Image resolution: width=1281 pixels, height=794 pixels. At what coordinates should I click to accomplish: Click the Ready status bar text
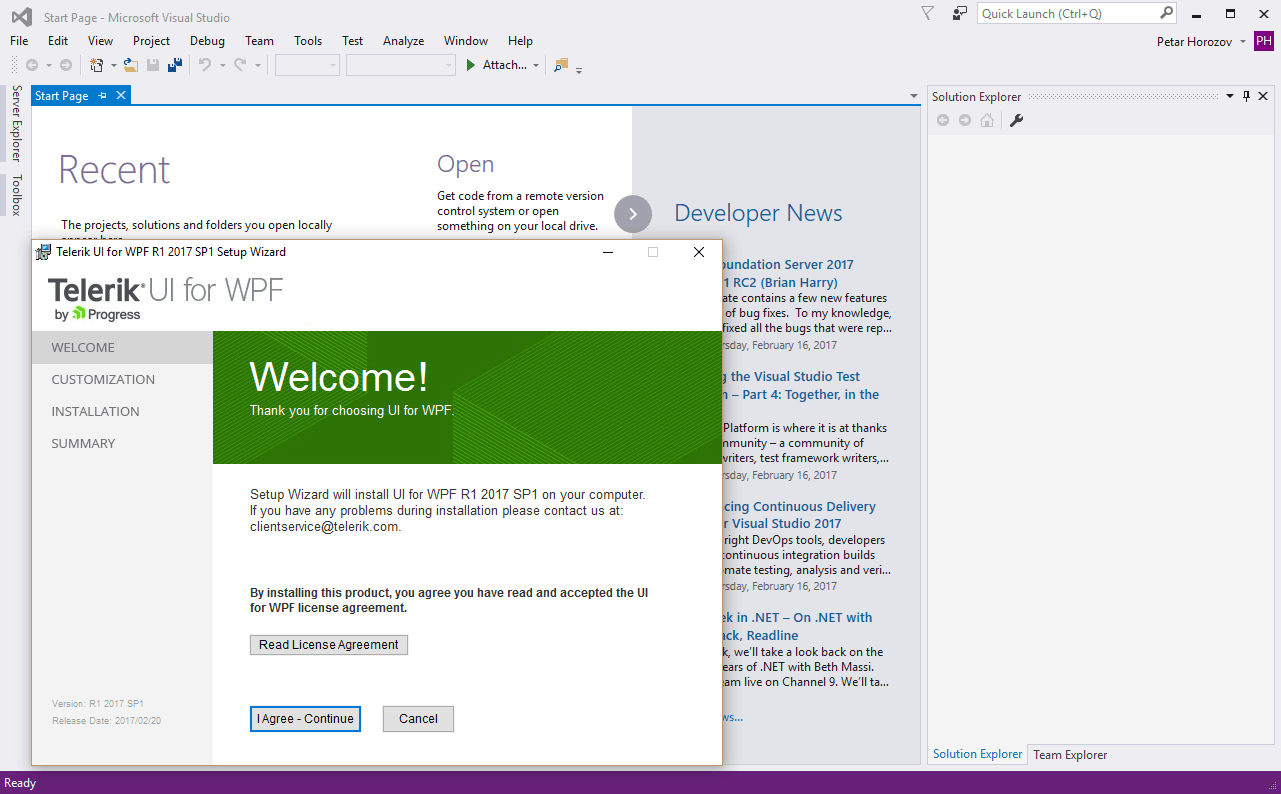tap(20, 783)
